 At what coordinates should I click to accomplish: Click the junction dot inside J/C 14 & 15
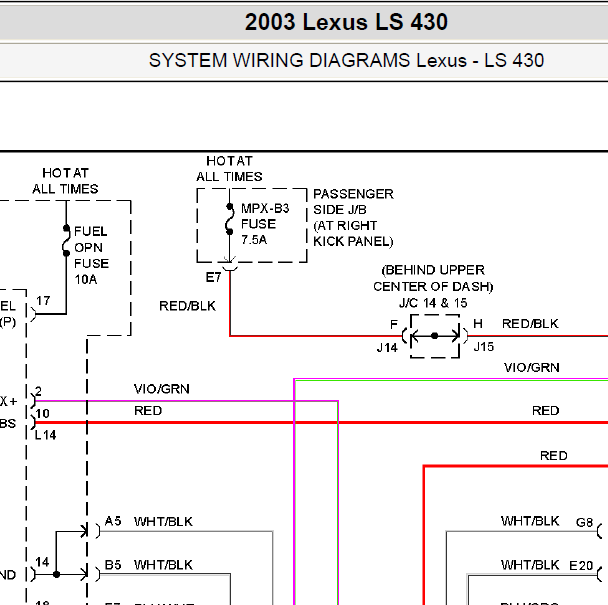click(x=435, y=336)
